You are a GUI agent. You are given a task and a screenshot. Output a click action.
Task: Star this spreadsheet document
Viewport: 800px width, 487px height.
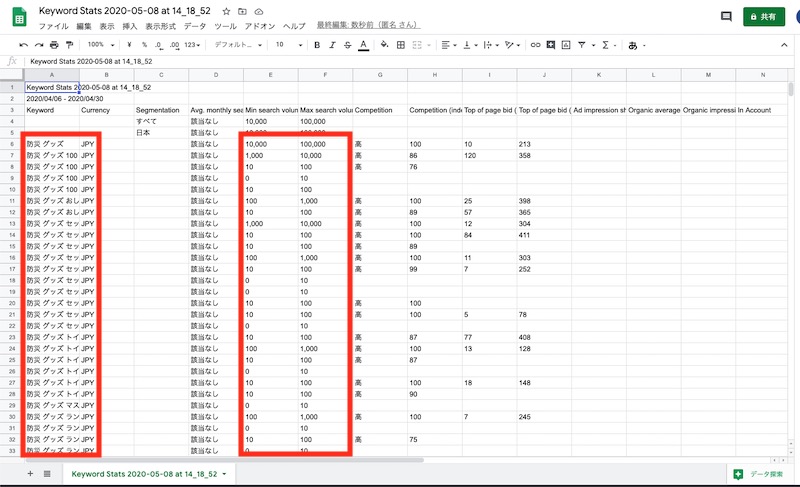pos(226,10)
